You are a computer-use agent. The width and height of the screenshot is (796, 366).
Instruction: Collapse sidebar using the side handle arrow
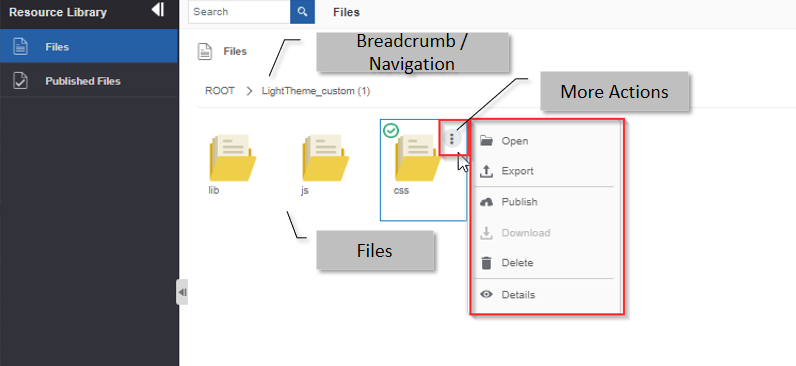coord(182,292)
